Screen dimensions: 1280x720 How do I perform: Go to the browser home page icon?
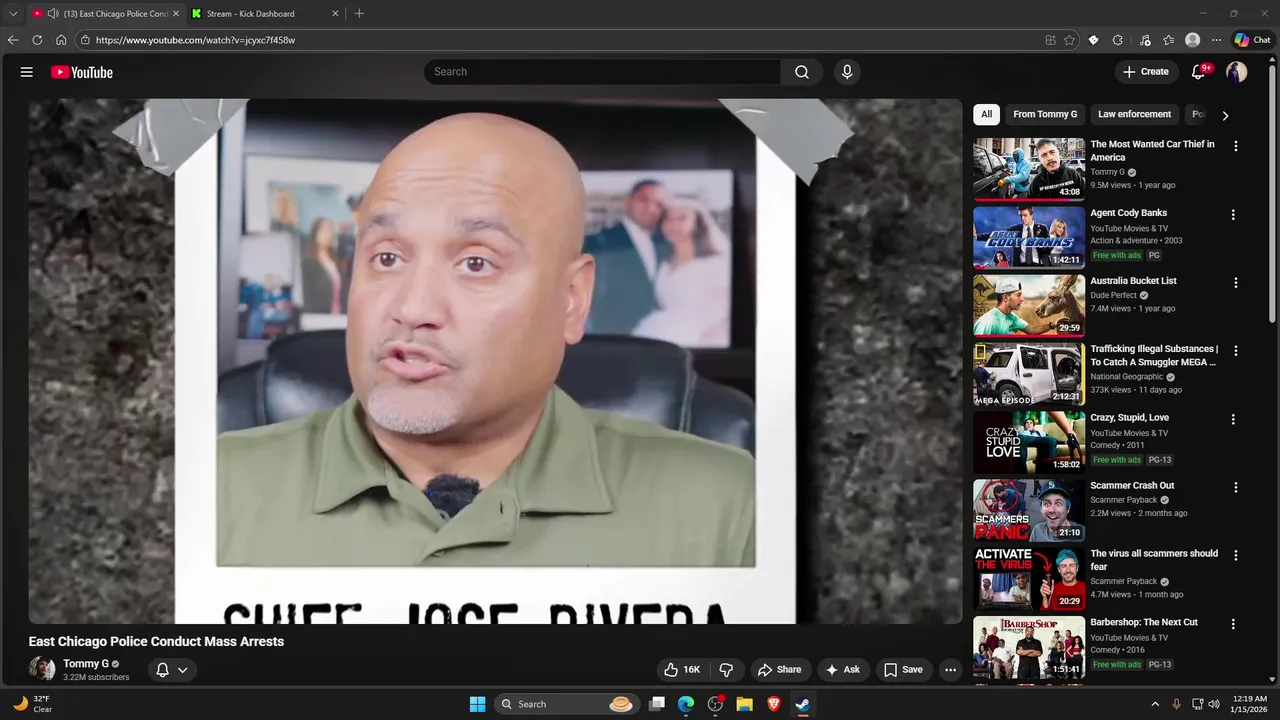[61, 40]
